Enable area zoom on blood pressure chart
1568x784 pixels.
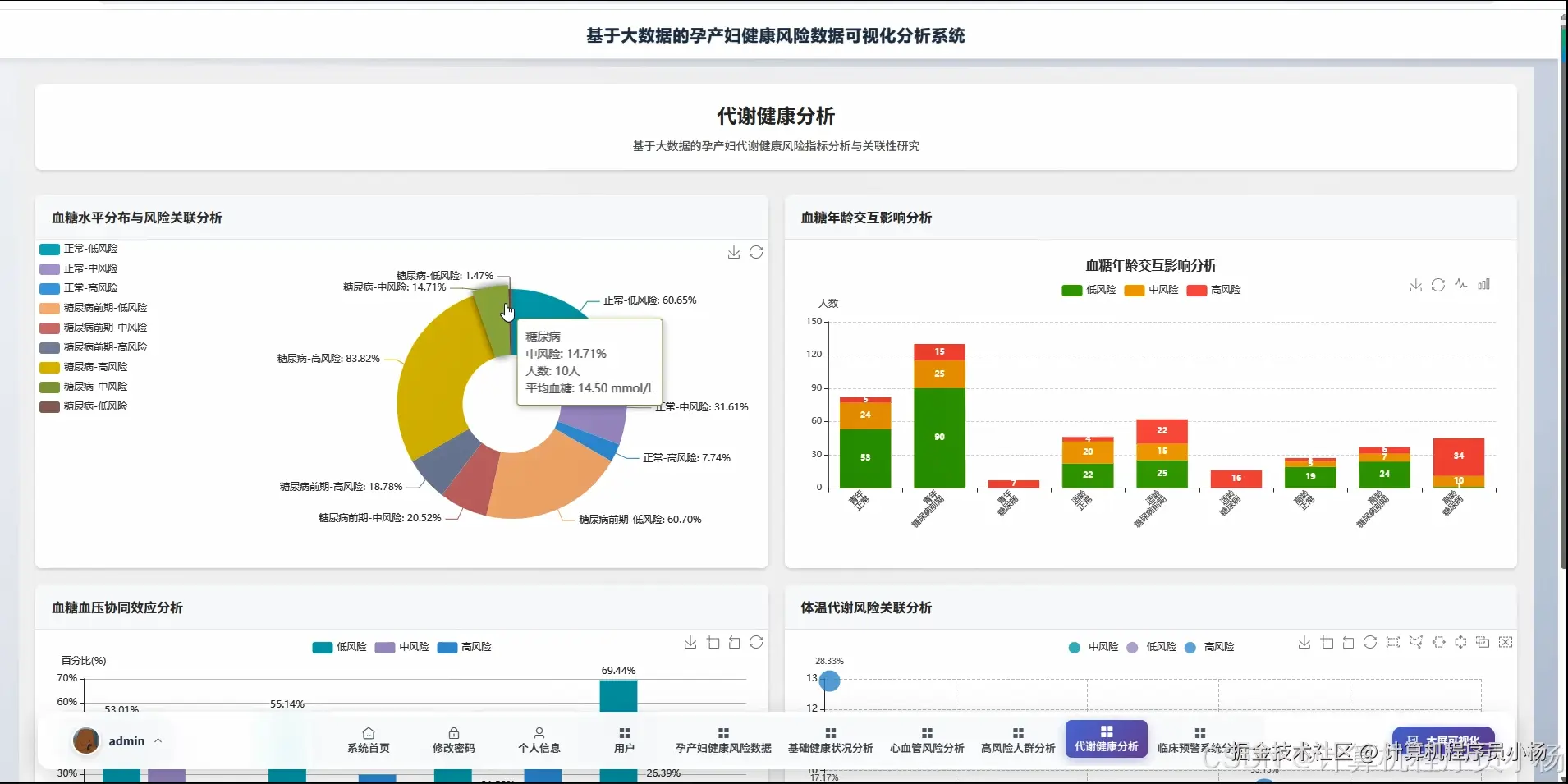pos(713,642)
